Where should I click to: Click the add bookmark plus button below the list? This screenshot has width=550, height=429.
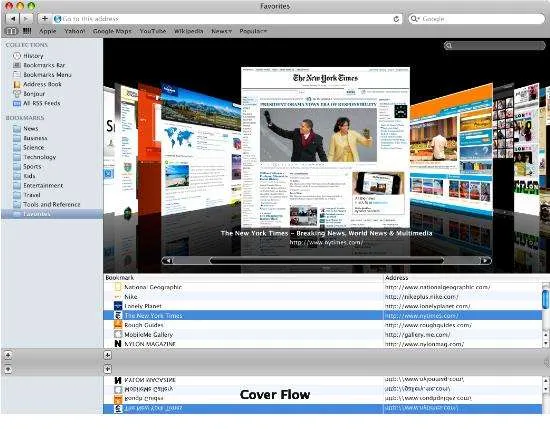(x=108, y=355)
